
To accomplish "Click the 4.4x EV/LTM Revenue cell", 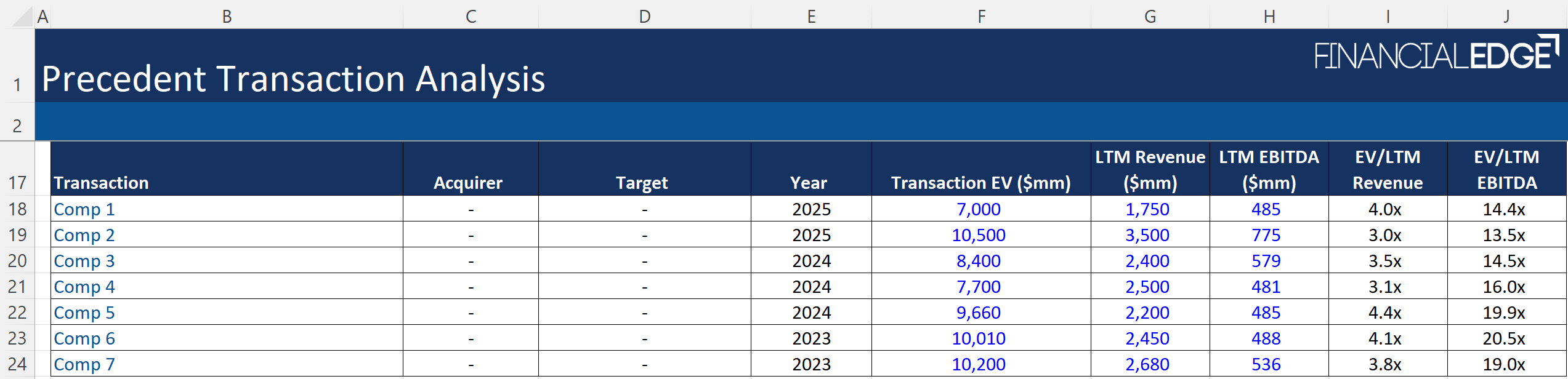I will pos(1385,313).
